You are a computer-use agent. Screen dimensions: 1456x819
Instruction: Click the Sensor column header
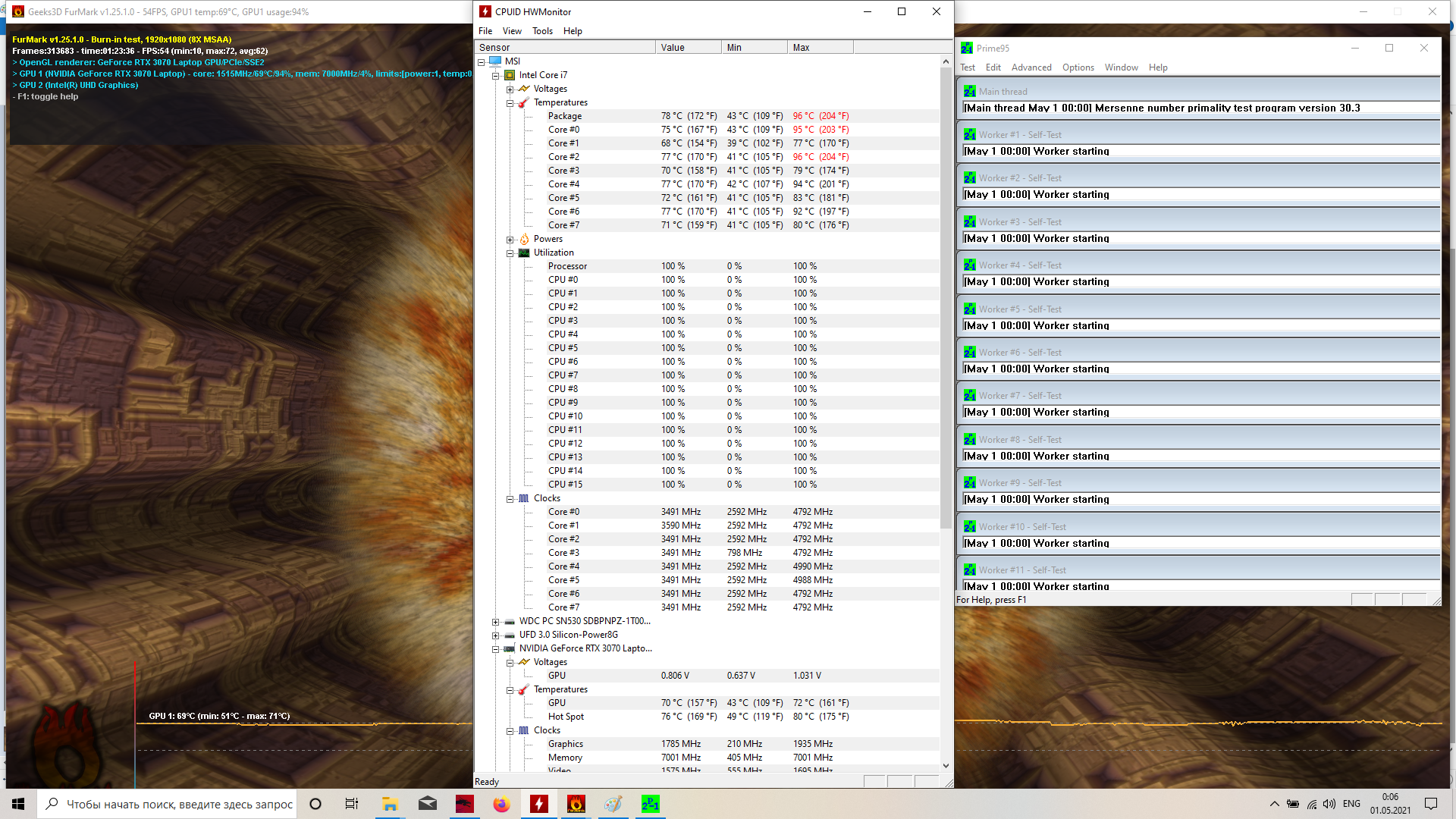tap(565, 47)
